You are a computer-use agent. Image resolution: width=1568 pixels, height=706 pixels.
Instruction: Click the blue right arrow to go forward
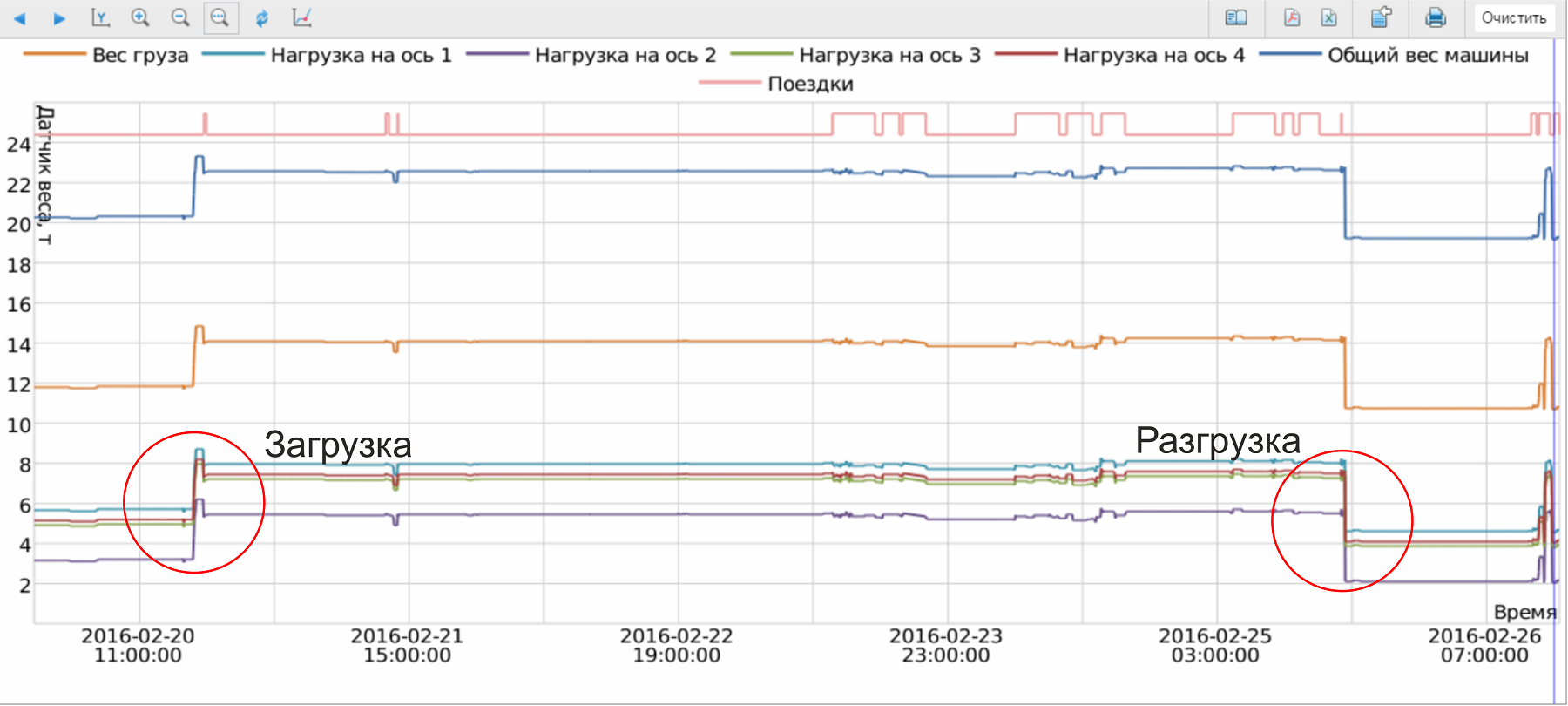pos(59,18)
